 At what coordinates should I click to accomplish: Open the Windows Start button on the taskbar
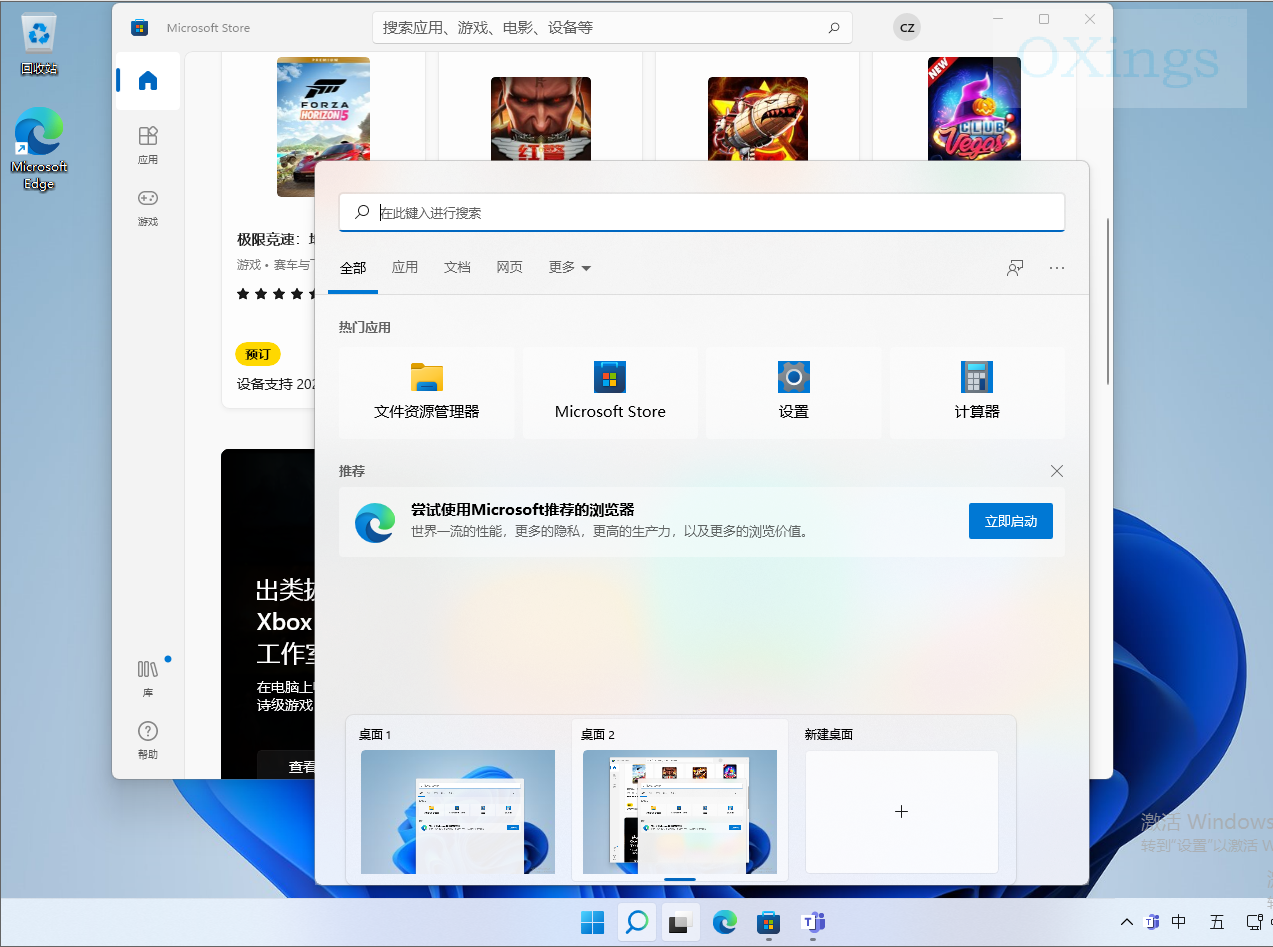tap(592, 922)
